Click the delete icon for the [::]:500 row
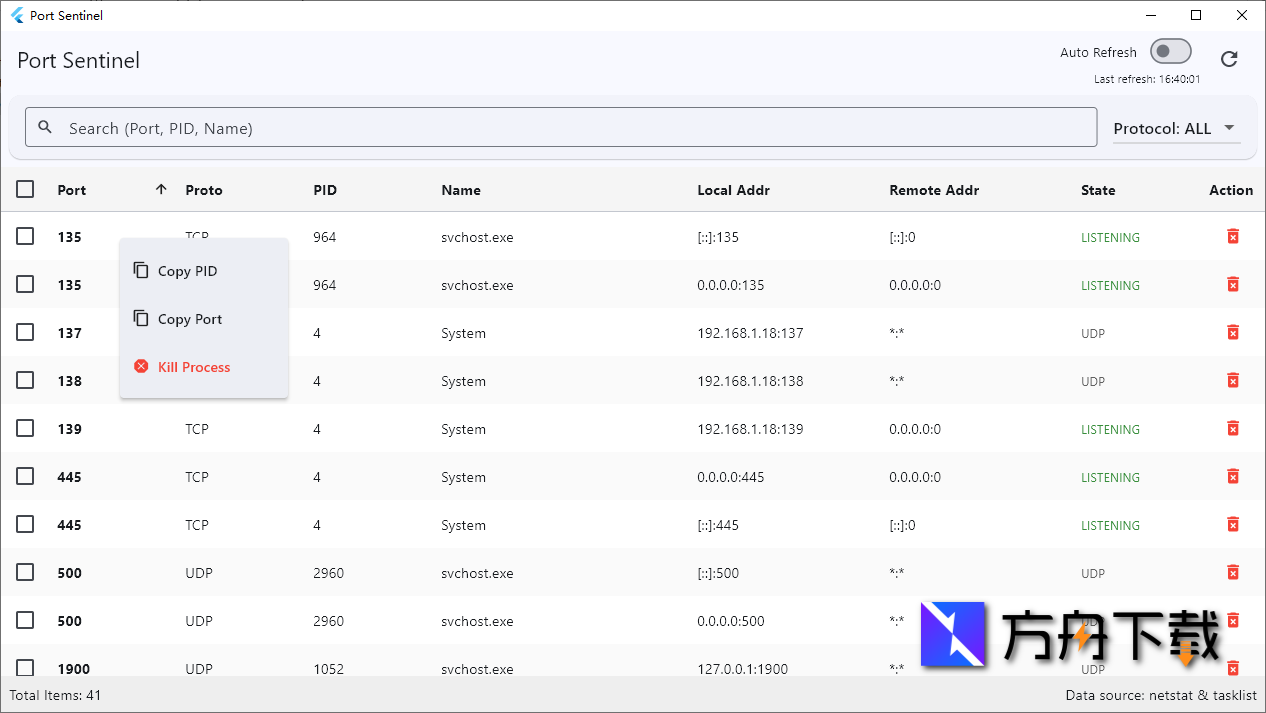This screenshot has height=713, width=1266. coord(1233,572)
